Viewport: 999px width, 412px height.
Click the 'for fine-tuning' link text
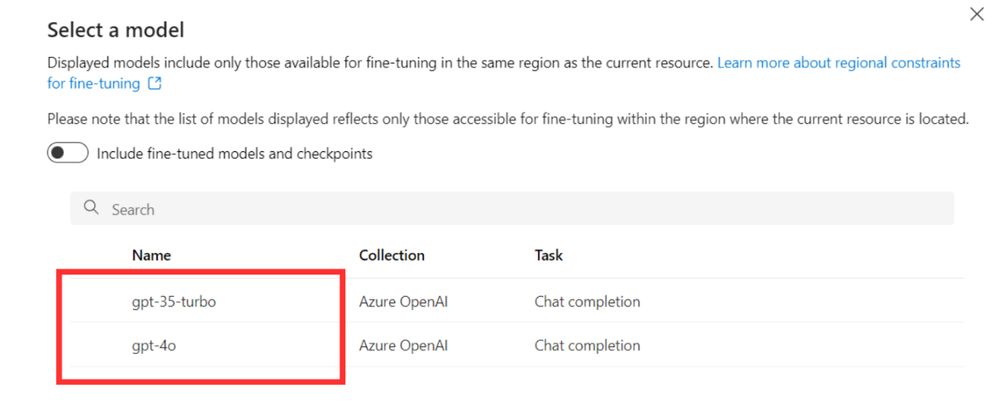(94, 83)
